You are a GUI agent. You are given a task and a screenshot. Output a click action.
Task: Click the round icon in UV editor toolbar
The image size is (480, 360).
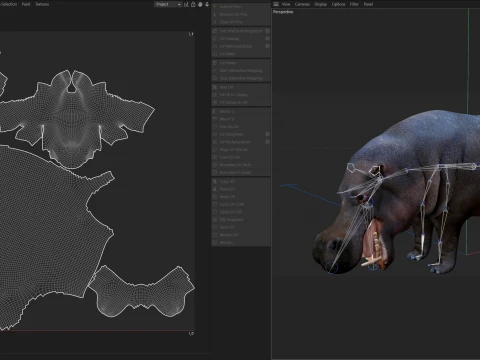(200, 4)
